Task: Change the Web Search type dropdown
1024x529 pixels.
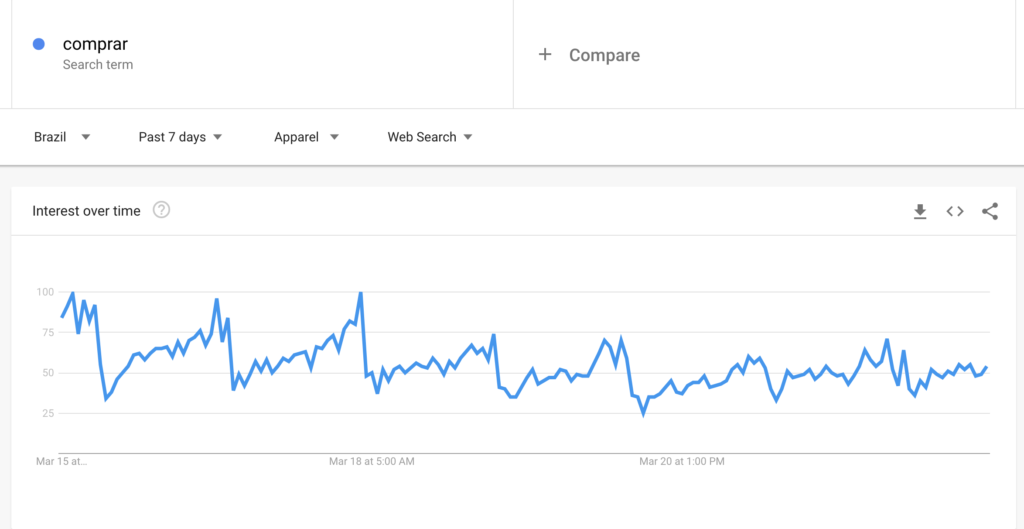Action: point(430,137)
